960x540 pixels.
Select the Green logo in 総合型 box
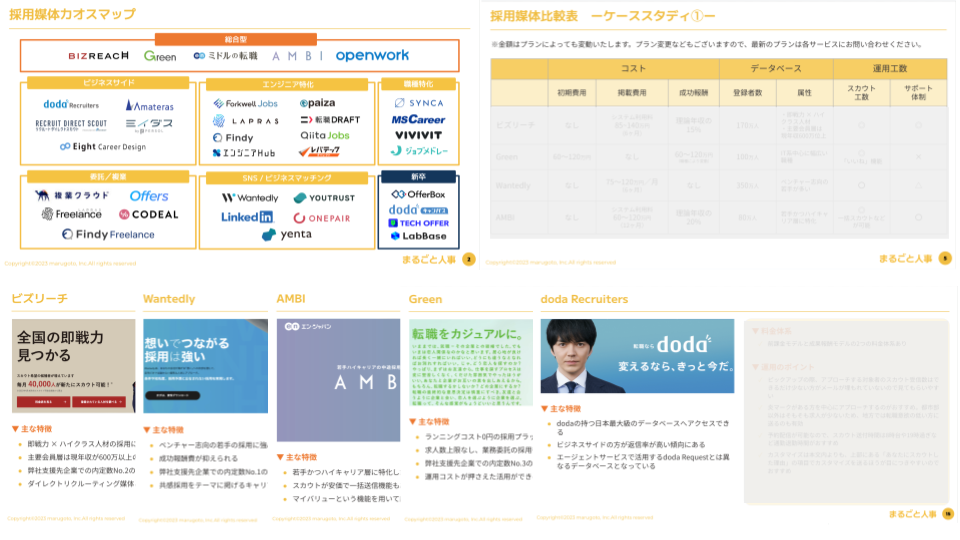pos(160,56)
